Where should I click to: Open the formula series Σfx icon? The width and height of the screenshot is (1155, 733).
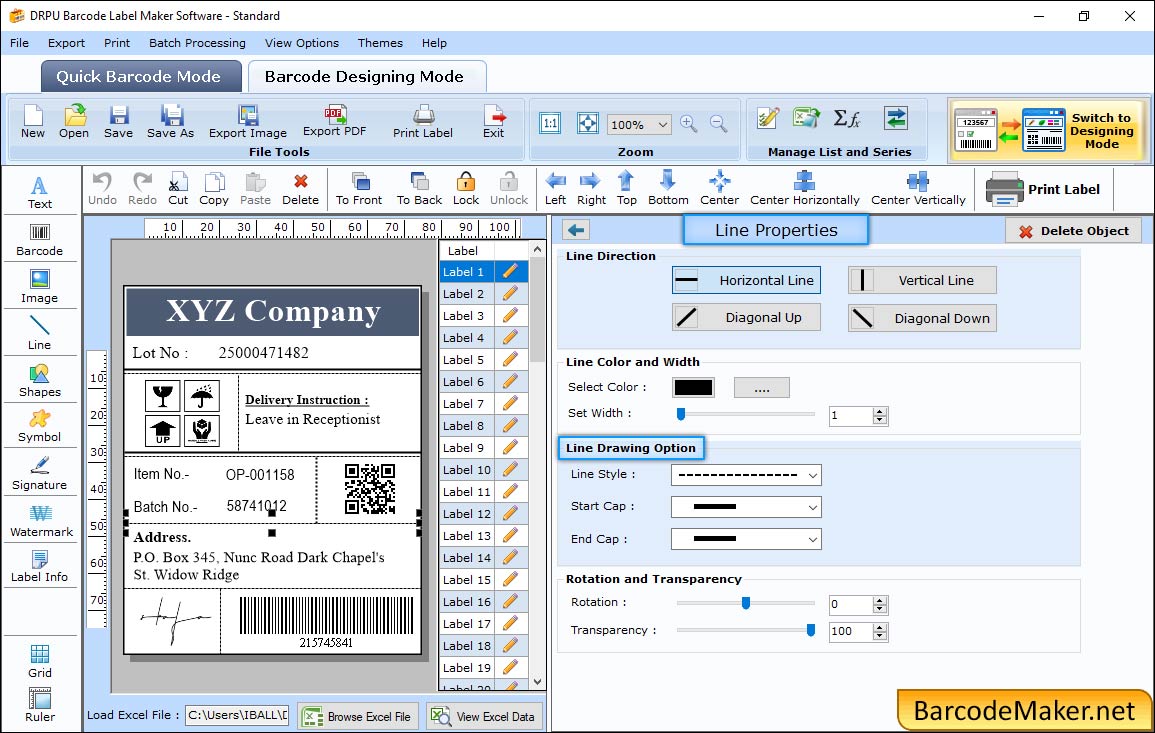[x=846, y=118]
